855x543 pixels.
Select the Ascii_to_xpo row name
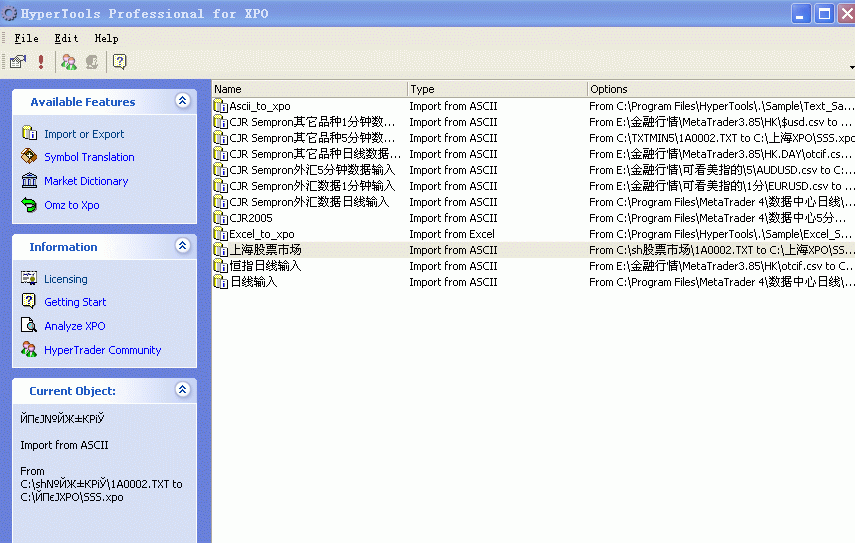(x=260, y=106)
